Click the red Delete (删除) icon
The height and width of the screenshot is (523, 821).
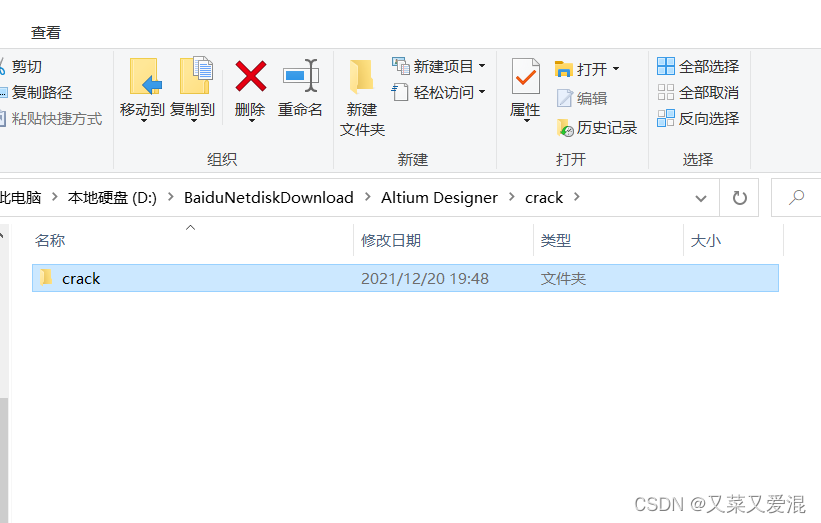pyautogui.click(x=251, y=76)
